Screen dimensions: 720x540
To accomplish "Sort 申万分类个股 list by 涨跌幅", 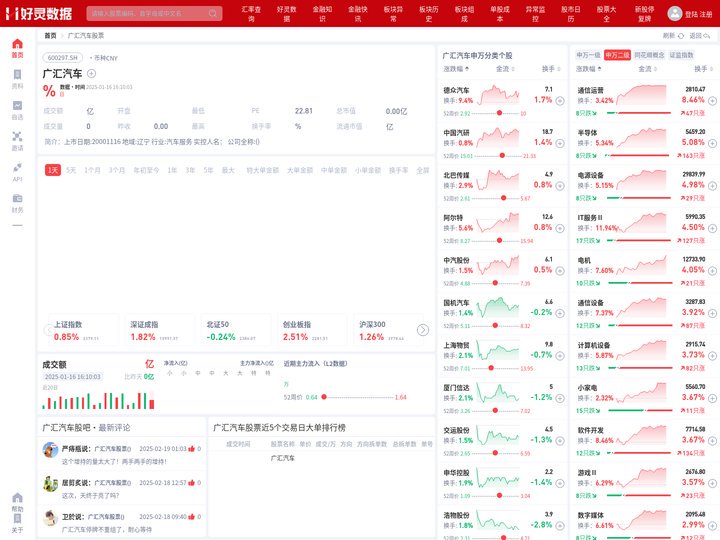I will click(x=456, y=69).
